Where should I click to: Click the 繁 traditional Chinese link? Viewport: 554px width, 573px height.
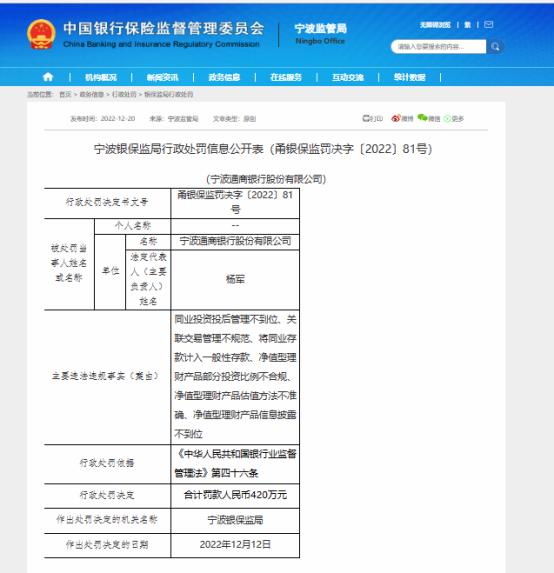(x=467, y=25)
